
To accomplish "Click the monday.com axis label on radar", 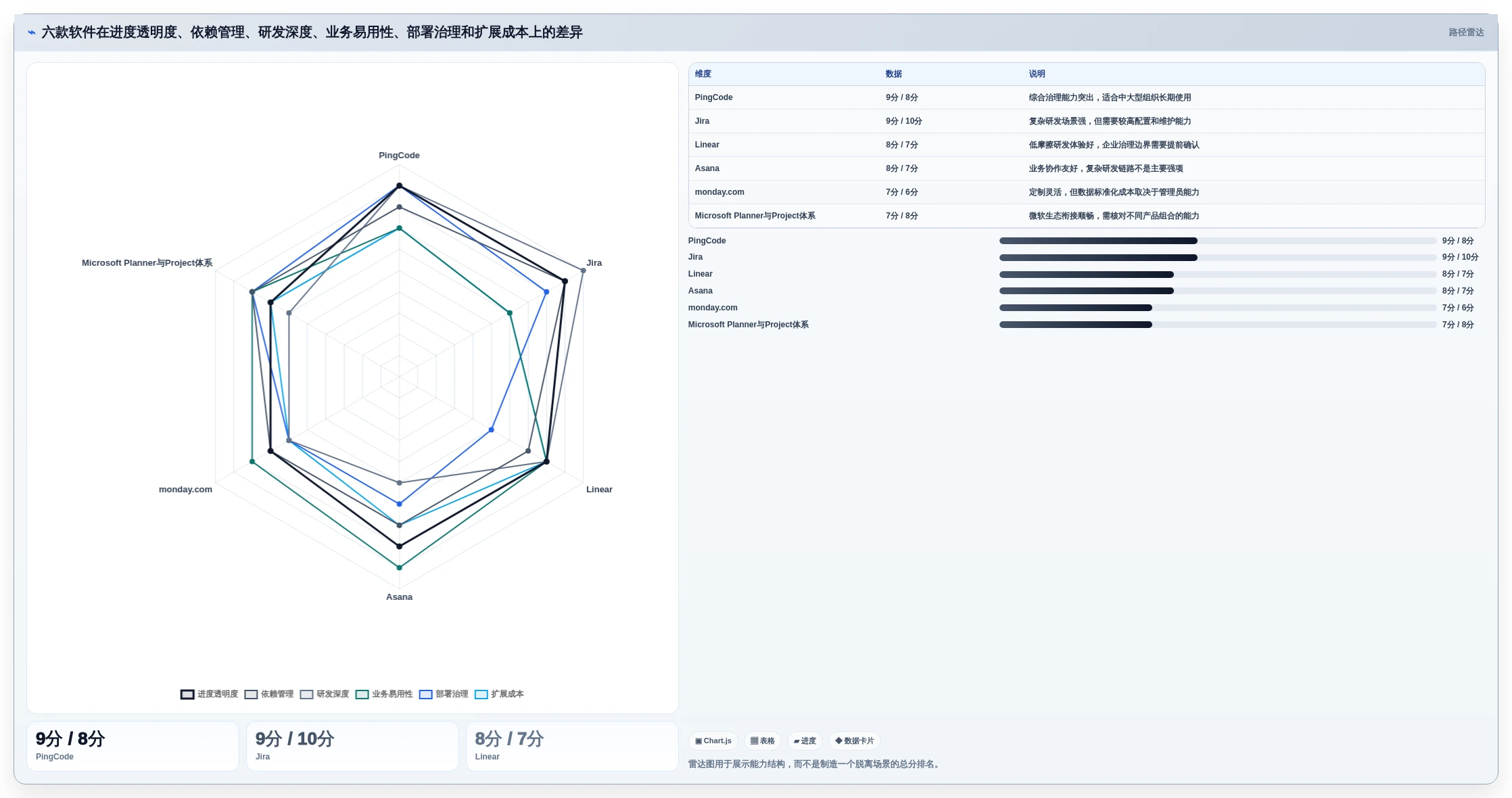I will (185, 490).
